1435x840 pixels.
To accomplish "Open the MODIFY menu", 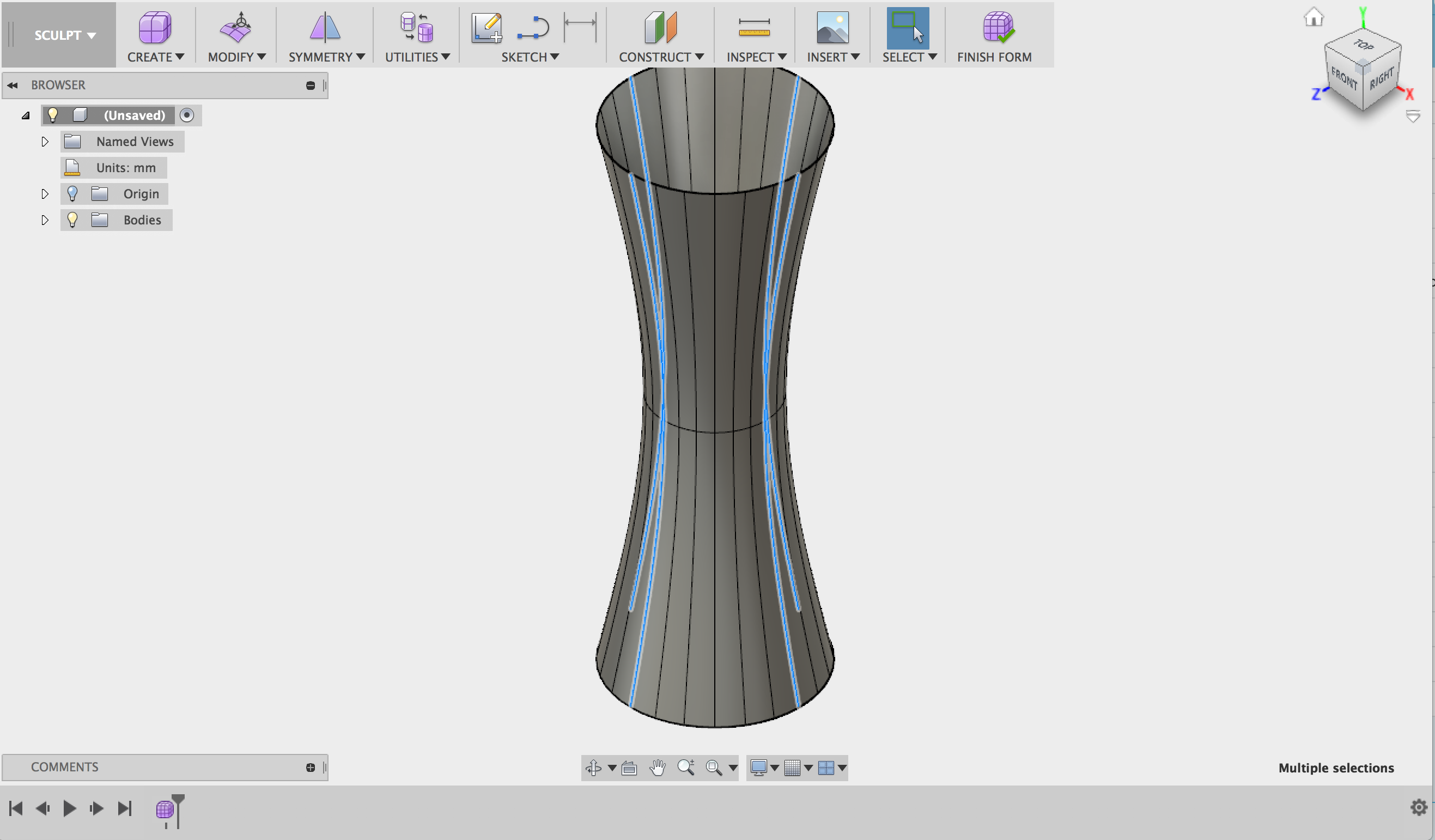I will [x=236, y=57].
